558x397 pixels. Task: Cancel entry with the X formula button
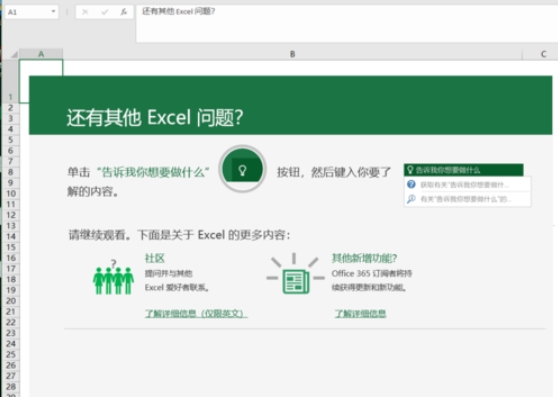pos(85,12)
